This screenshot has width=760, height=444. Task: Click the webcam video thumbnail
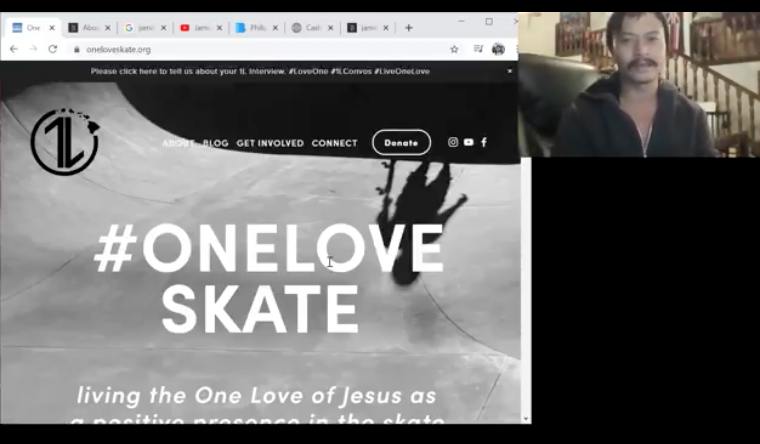[x=639, y=84]
